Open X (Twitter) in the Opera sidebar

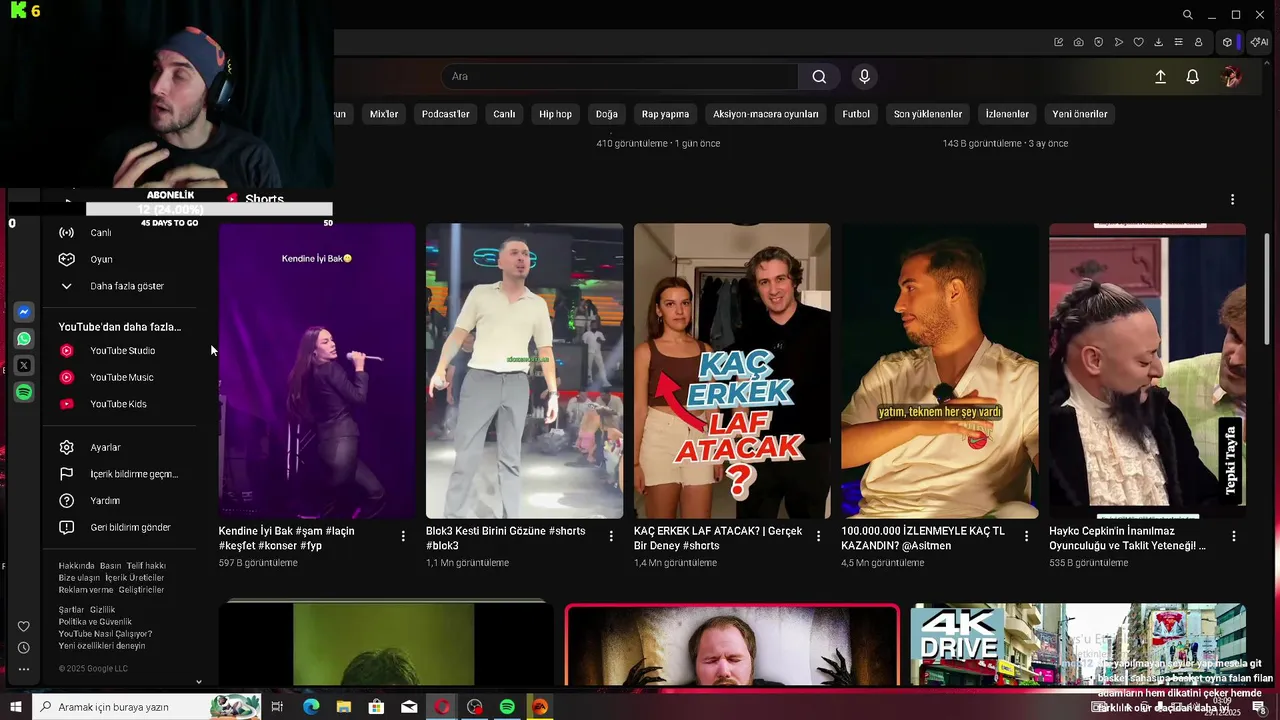[x=24, y=366]
